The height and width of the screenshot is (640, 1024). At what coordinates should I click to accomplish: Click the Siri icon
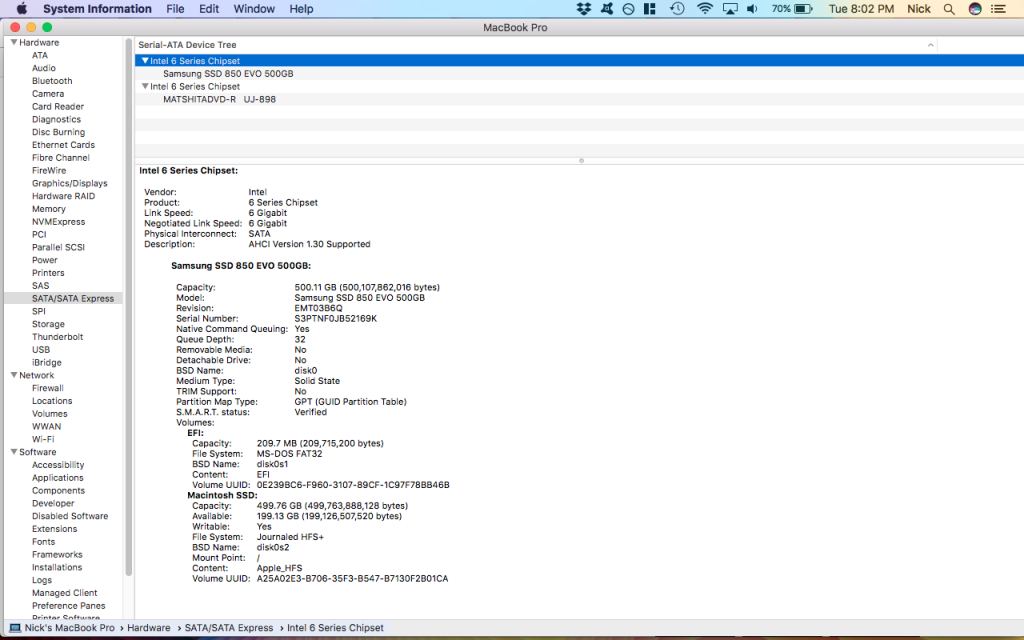click(975, 8)
